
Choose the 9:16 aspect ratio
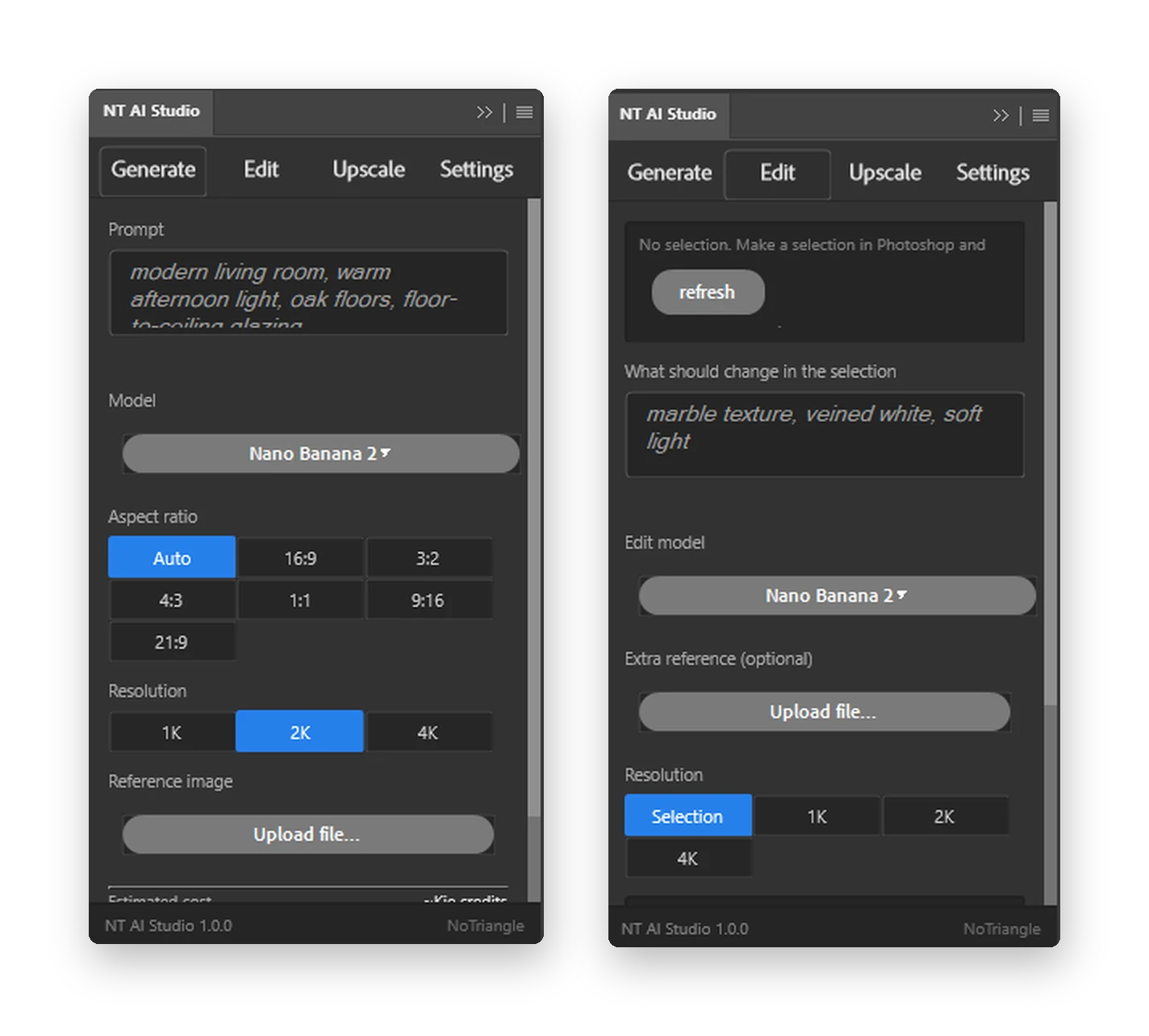click(428, 599)
